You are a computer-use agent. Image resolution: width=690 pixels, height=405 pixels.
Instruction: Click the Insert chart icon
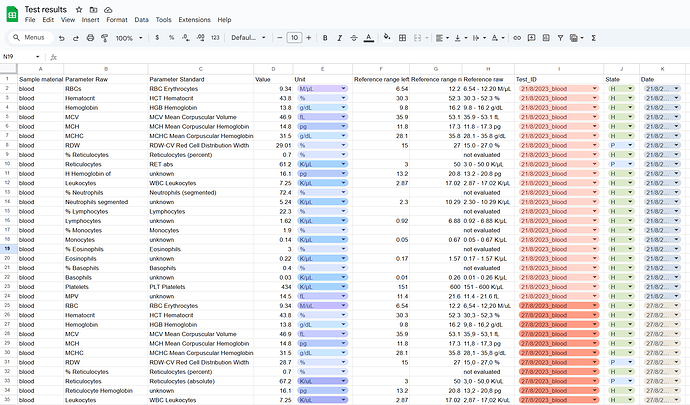click(x=546, y=38)
